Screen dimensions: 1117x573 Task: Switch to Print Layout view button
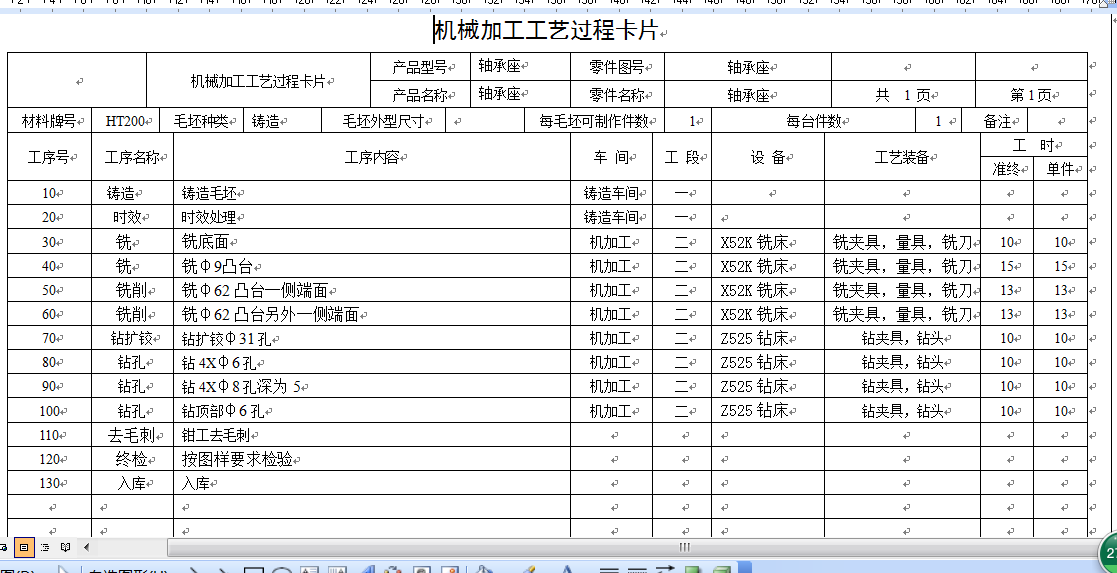(24, 547)
